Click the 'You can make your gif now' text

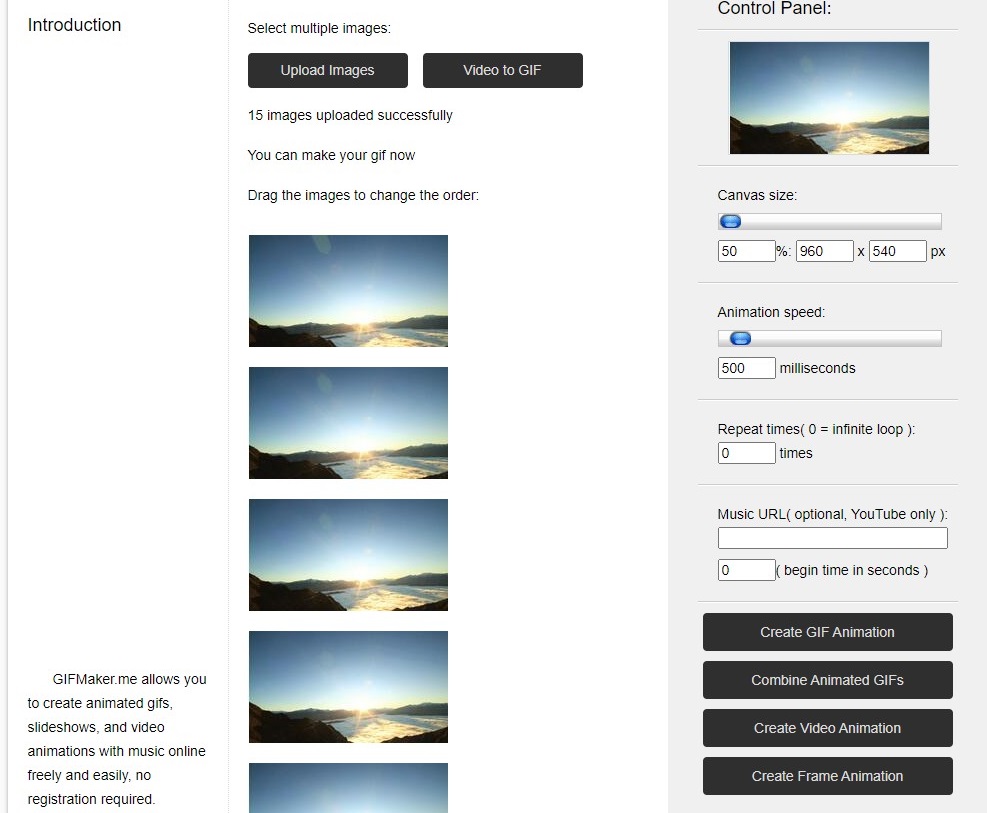click(x=331, y=155)
